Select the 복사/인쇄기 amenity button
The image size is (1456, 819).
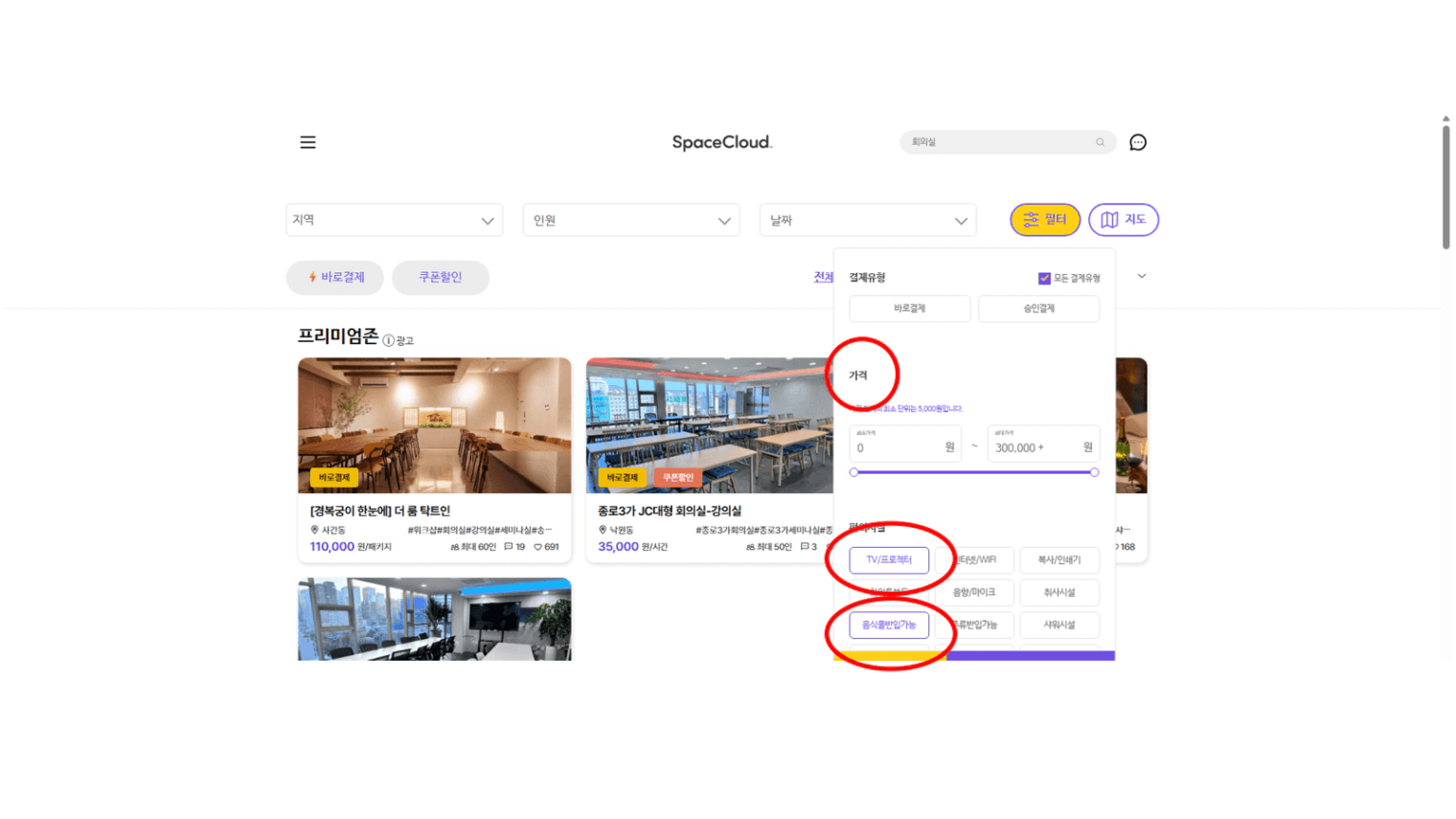click(1058, 560)
